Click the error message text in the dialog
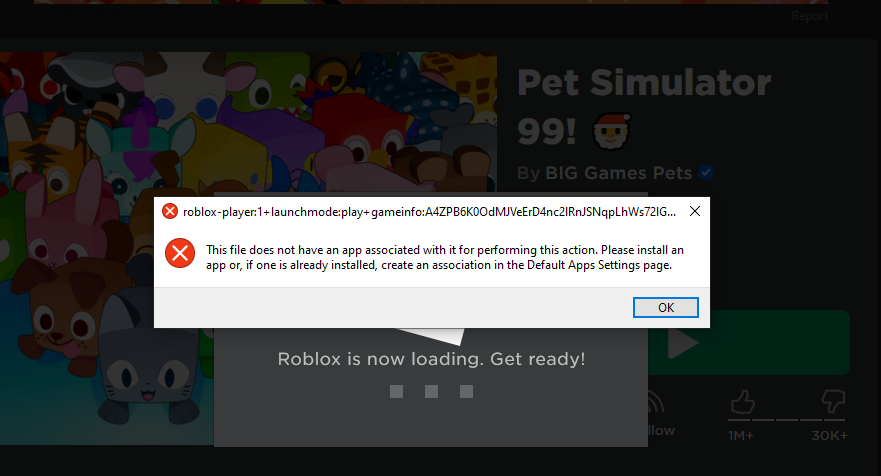881x476 pixels. 444,257
